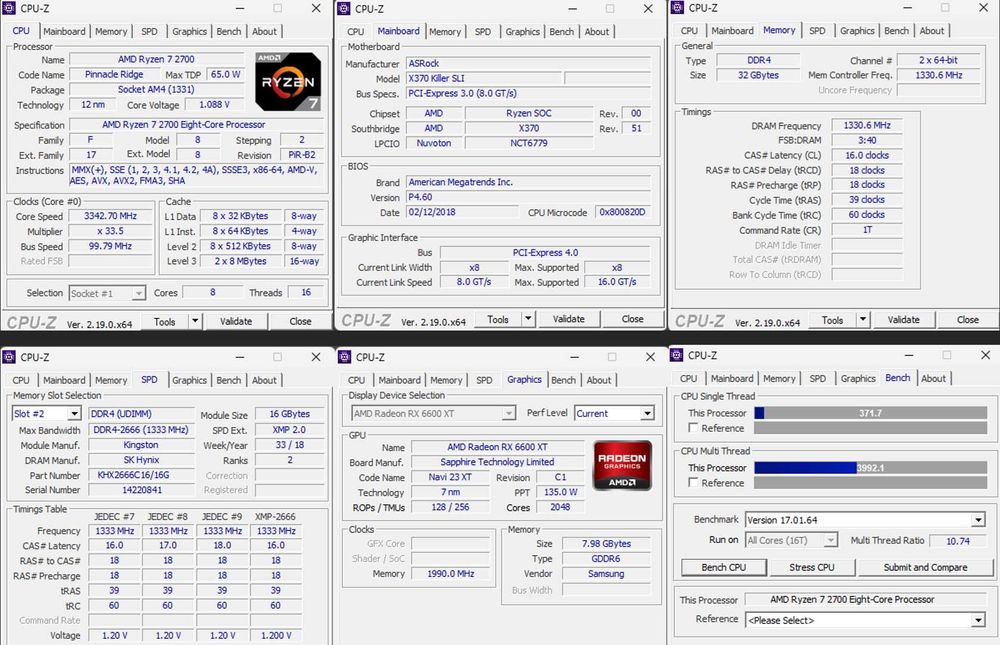
Task: Click the CPU-Z title icon in the Display Device window
Action: pos(345,357)
